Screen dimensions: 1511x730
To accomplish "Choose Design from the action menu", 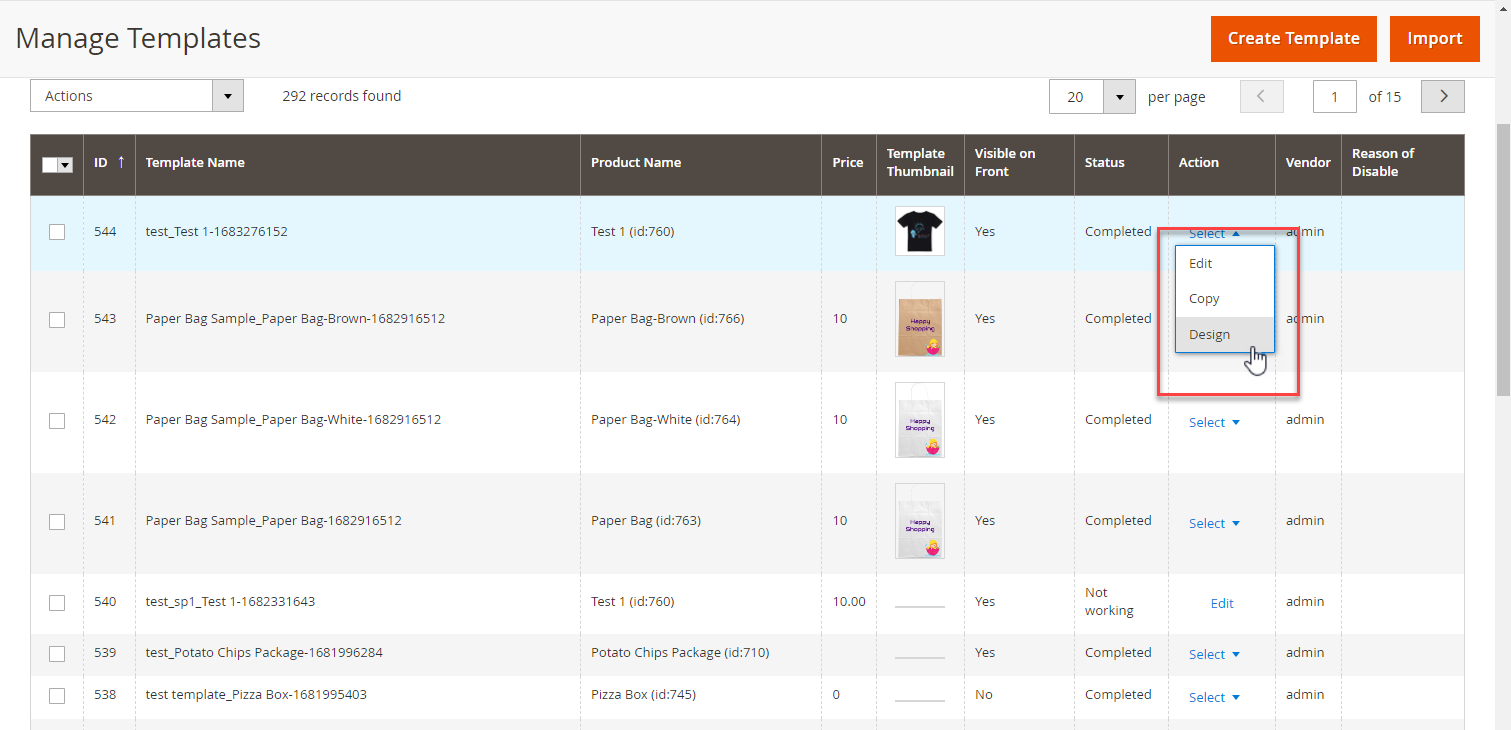I will point(1209,334).
